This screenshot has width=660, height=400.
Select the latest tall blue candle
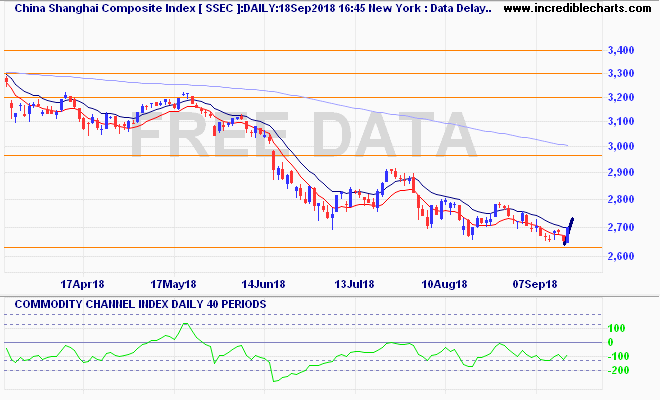[571, 227]
